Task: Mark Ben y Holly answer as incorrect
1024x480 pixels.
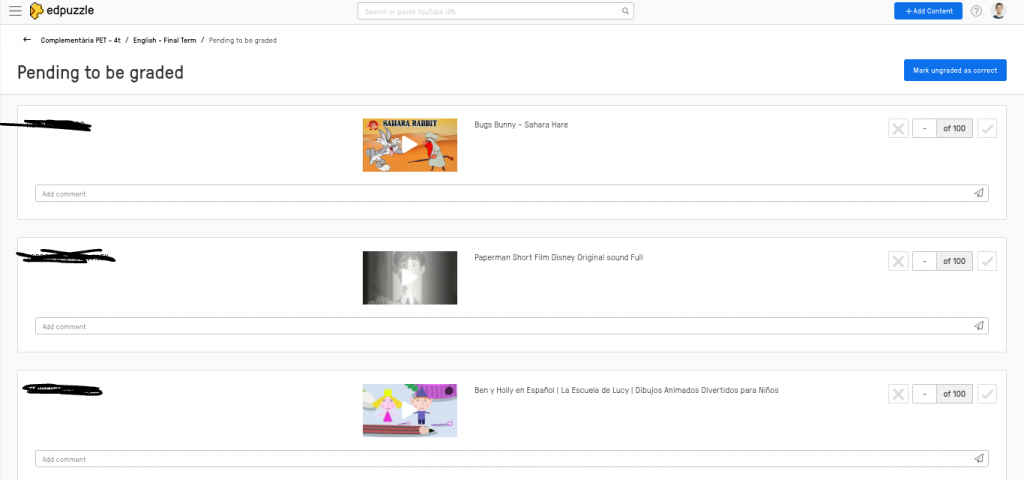Action: click(898, 394)
